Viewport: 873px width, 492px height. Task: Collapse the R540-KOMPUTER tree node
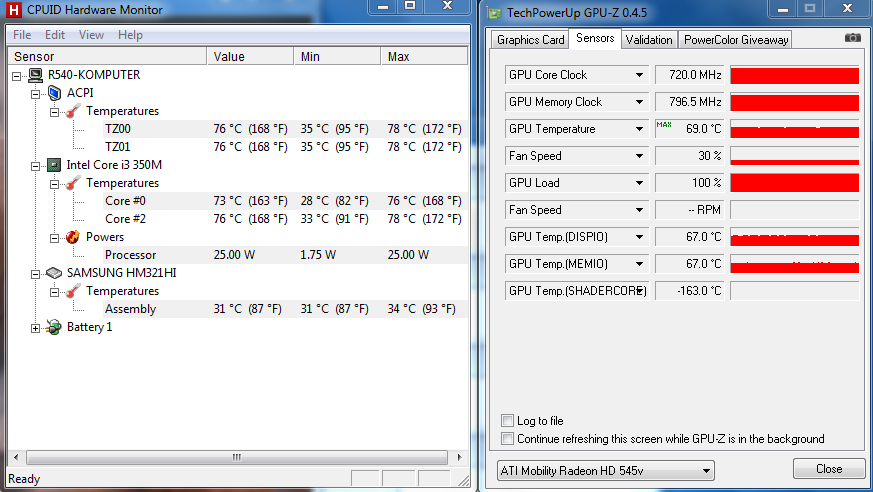(17, 76)
